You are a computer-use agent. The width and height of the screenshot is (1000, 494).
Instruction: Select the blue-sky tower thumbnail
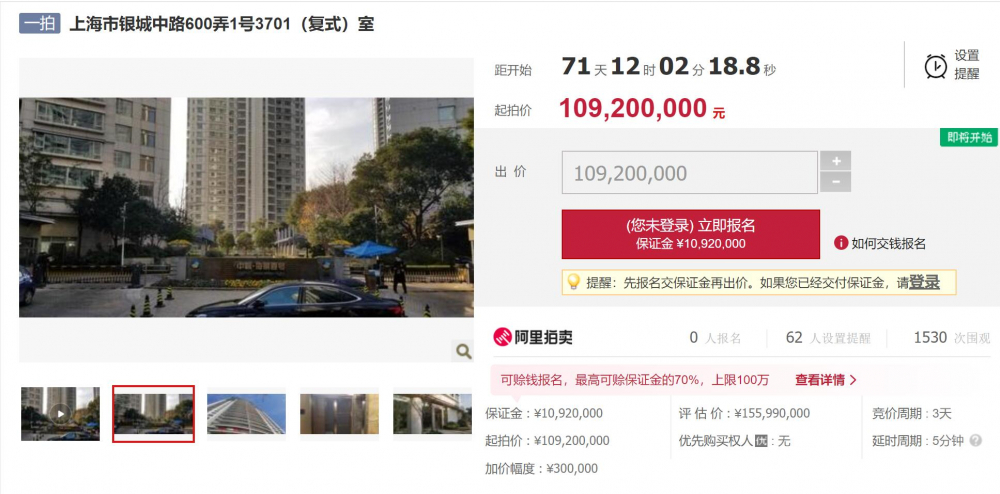point(246,414)
